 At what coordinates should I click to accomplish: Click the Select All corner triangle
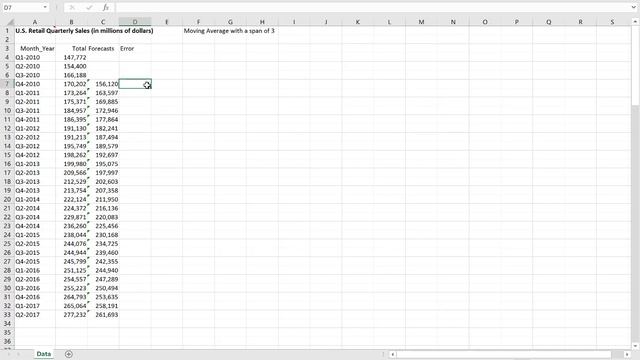pos(10,22)
